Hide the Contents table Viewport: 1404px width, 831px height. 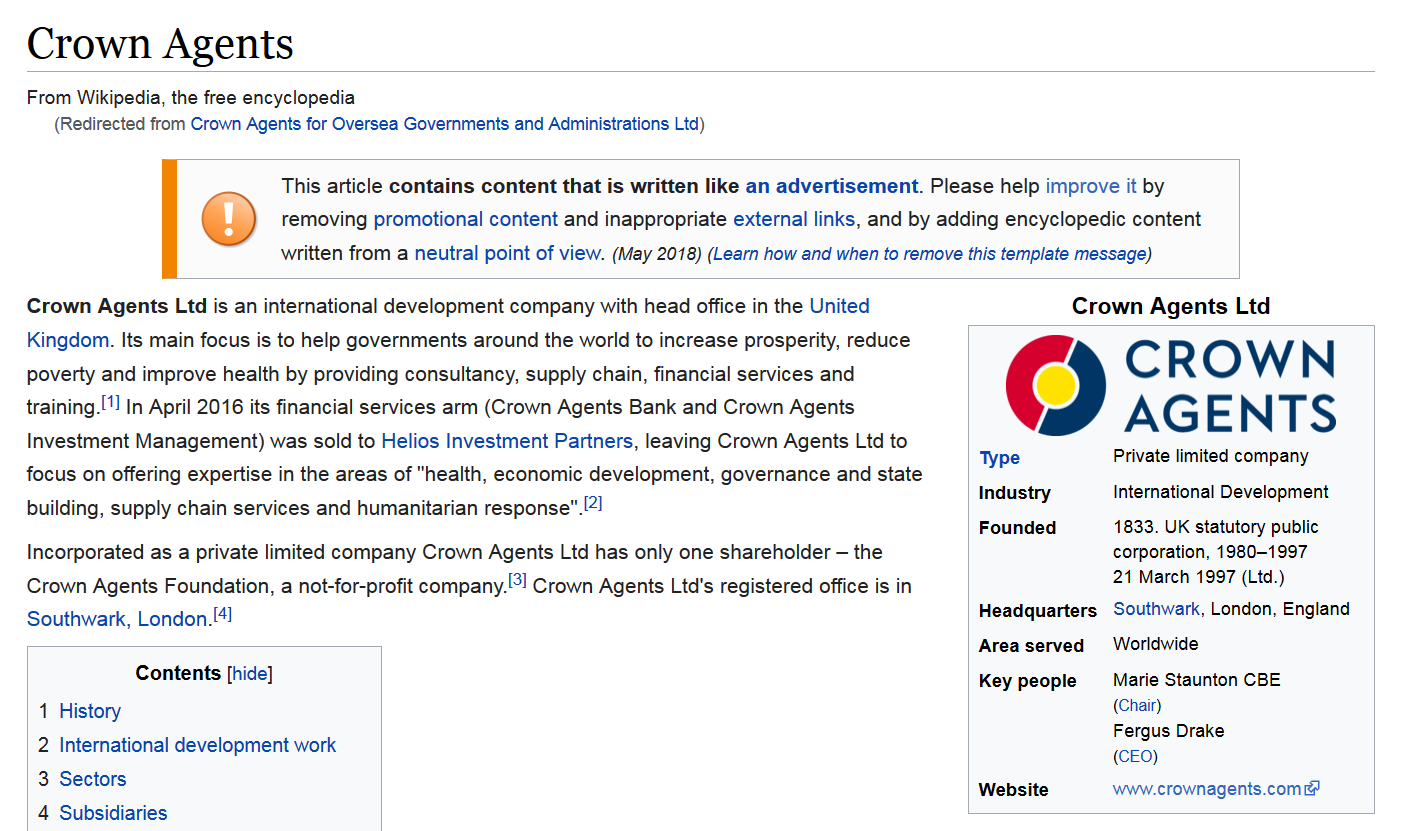click(250, 674)
